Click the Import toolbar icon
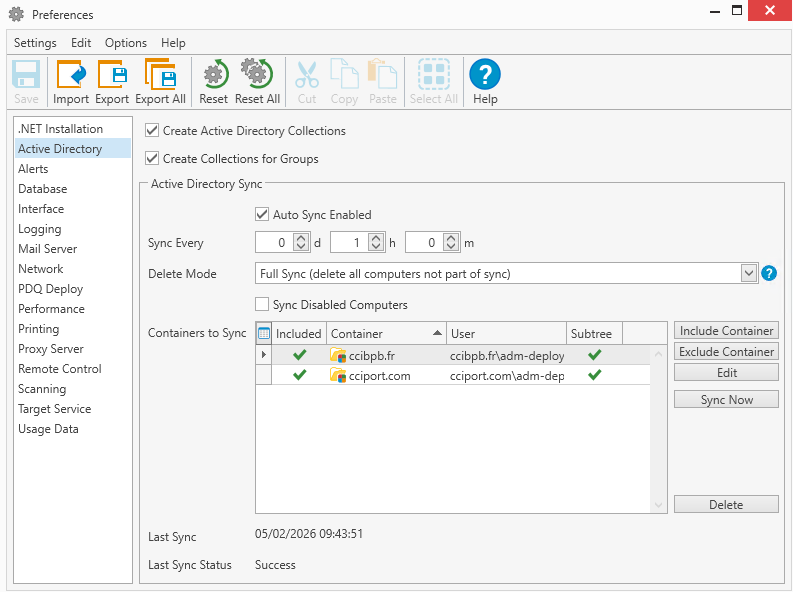Screen dimensions: 793x592 point(71,74)
